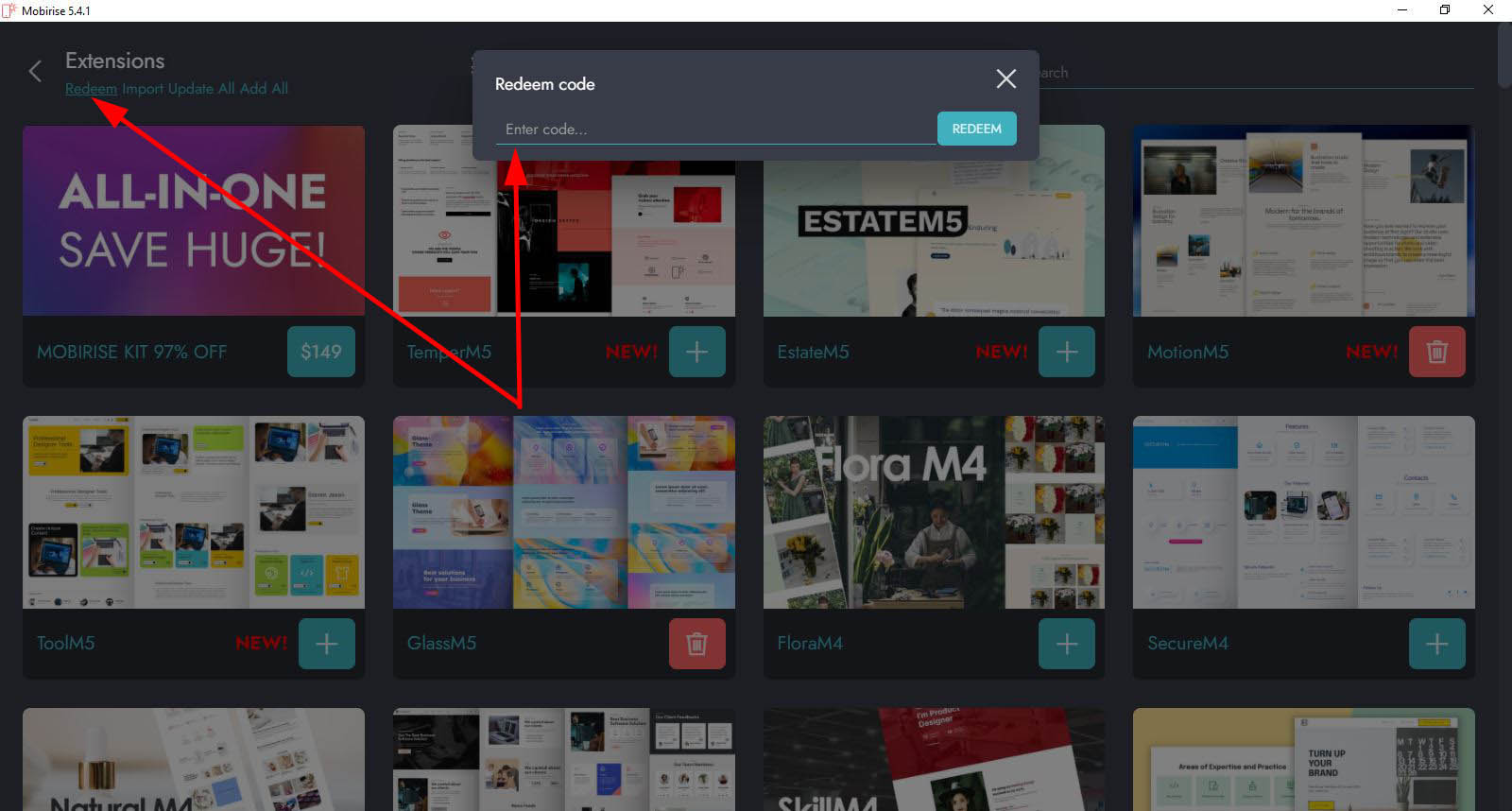Restore down the Mobirise window
Image resolution: width=1512 pixels, height=811 pixels.
coord(1445,10)
